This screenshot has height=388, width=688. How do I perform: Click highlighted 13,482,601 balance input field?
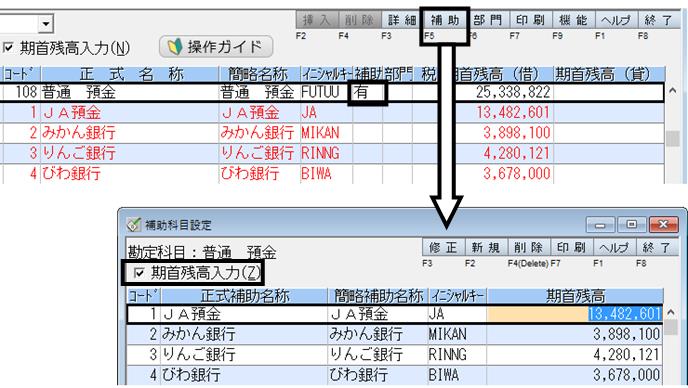[574, 314]
